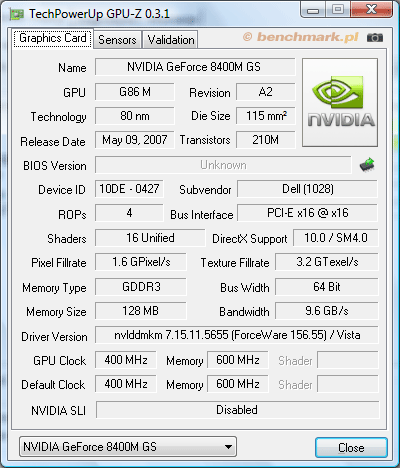Click the BIOS save chip icon
The image size is (400, 468).
click(x=367, y=165)
